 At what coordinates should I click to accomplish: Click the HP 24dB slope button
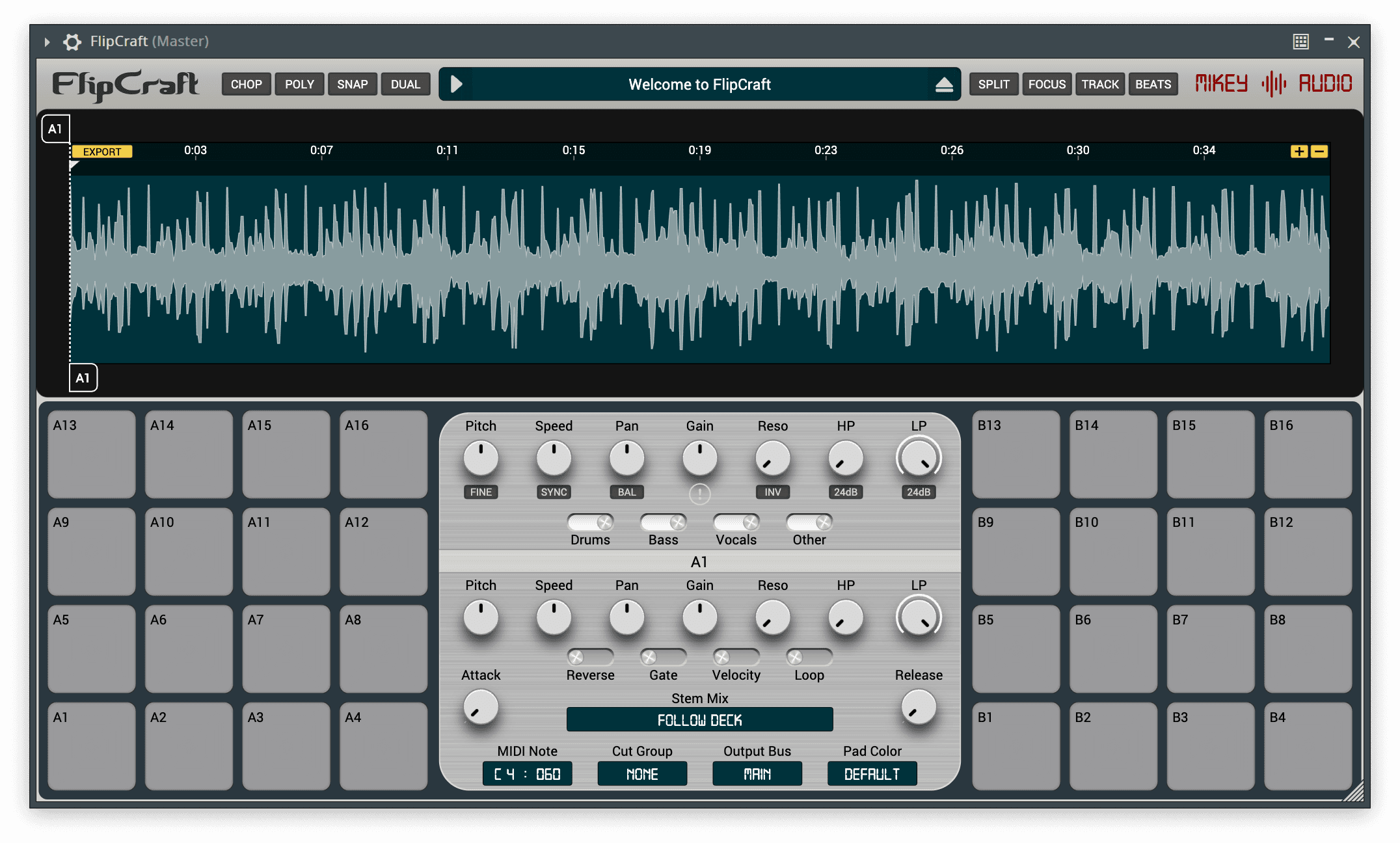tap(846, 492)
